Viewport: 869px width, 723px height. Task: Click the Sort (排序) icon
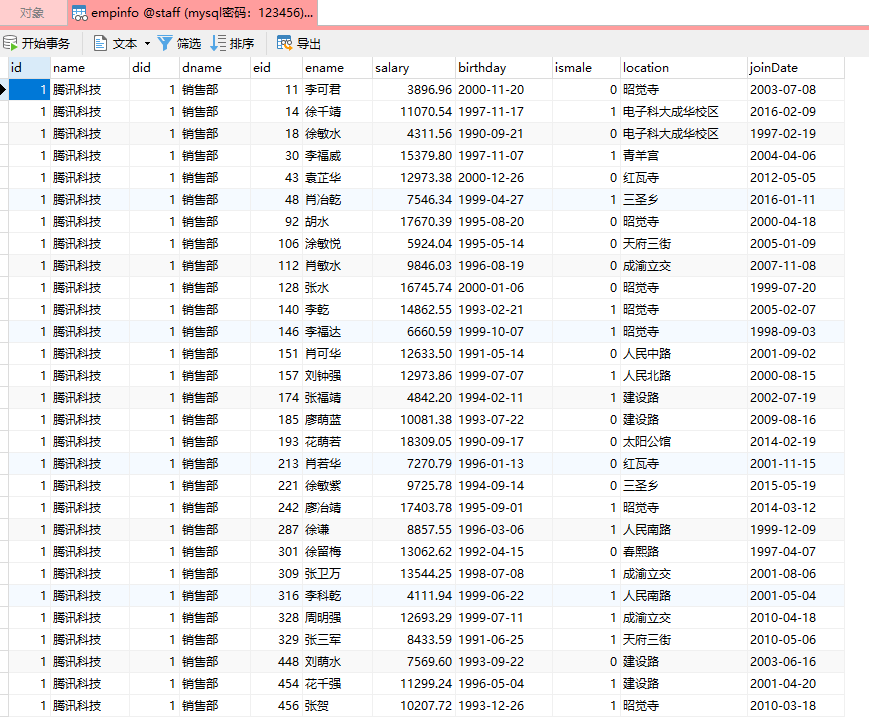point(218,43)
